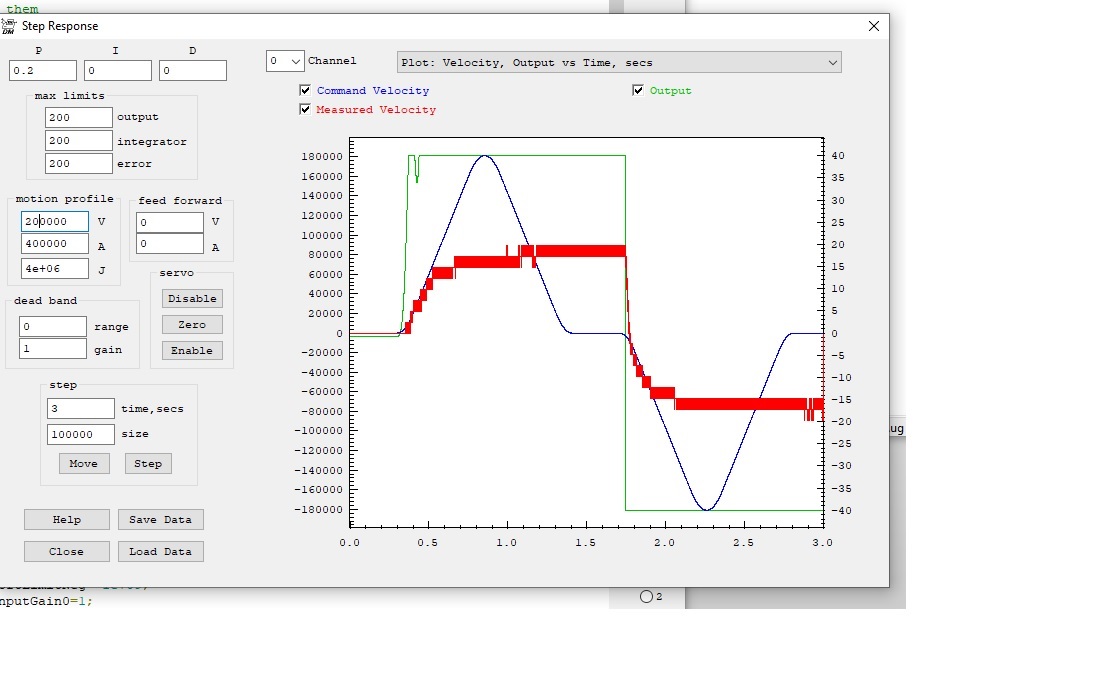
Task: Select the motion profile velocity V field
Action: (55, 222)
